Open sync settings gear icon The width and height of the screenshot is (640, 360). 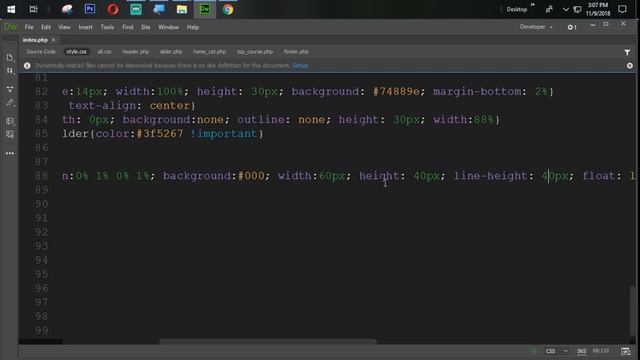(571, 27)
